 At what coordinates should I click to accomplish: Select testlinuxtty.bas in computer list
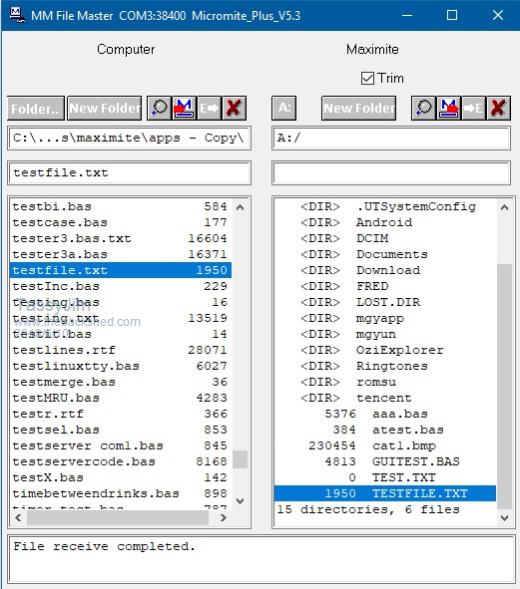(120, 366)
